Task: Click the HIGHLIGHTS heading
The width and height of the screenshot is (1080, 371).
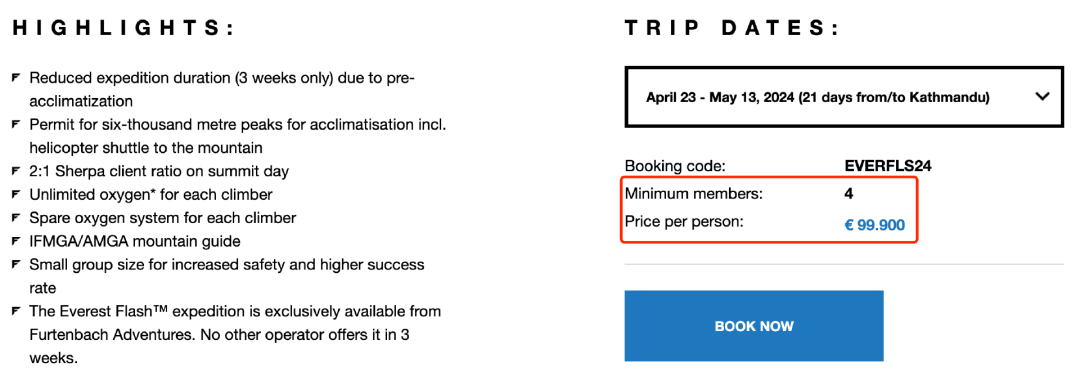Action: coord(124,29)
